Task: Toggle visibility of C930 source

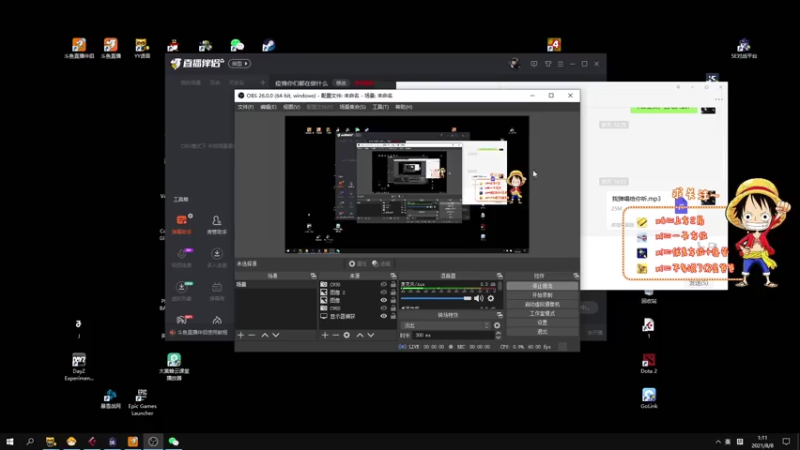Action: (384, 285)
